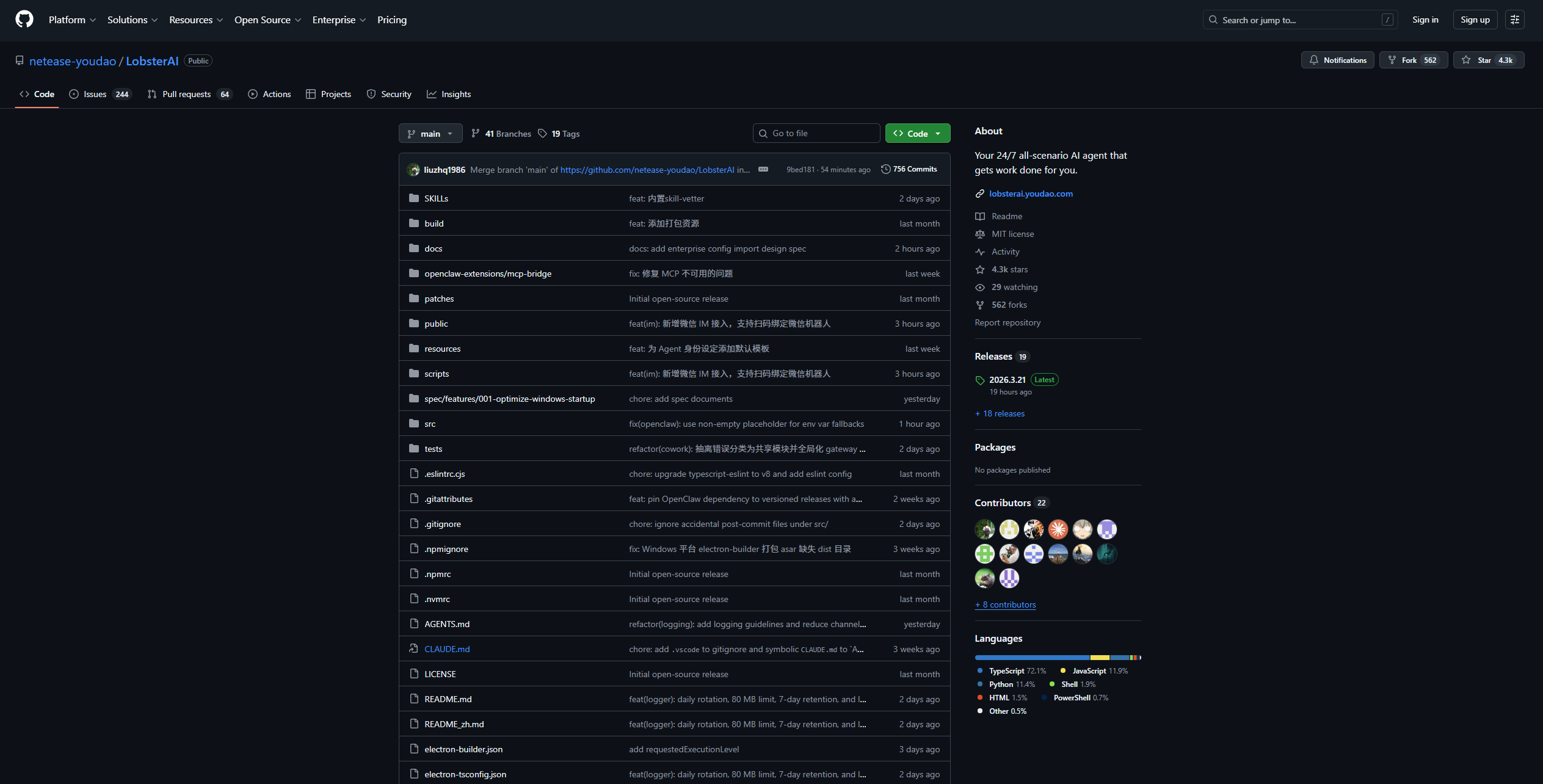This screenshot has width=1543, height=784.
Task: Open the Enterprise dropdown menu
Action: 339,20
